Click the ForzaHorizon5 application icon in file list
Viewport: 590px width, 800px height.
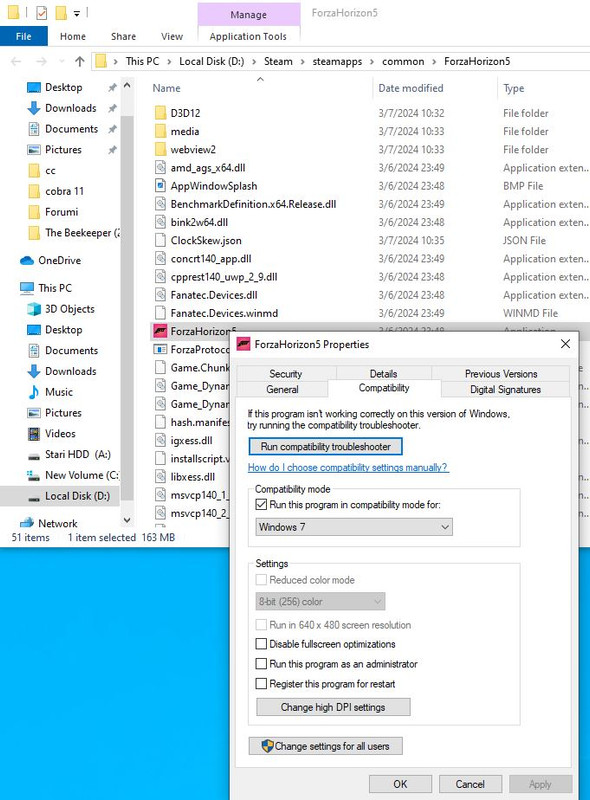[160, 331]
